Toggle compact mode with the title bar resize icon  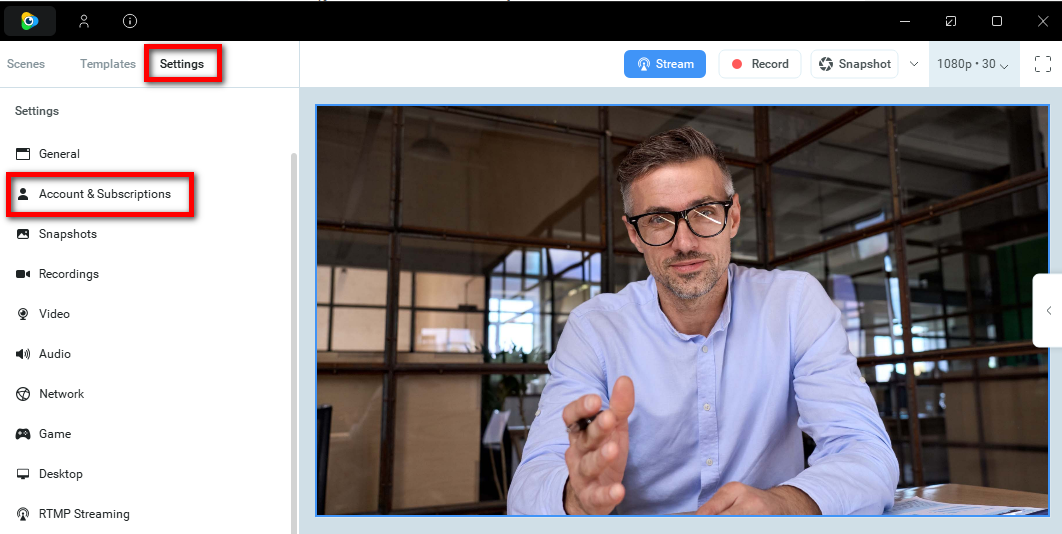pyautogui.click(x=951, y=21)
